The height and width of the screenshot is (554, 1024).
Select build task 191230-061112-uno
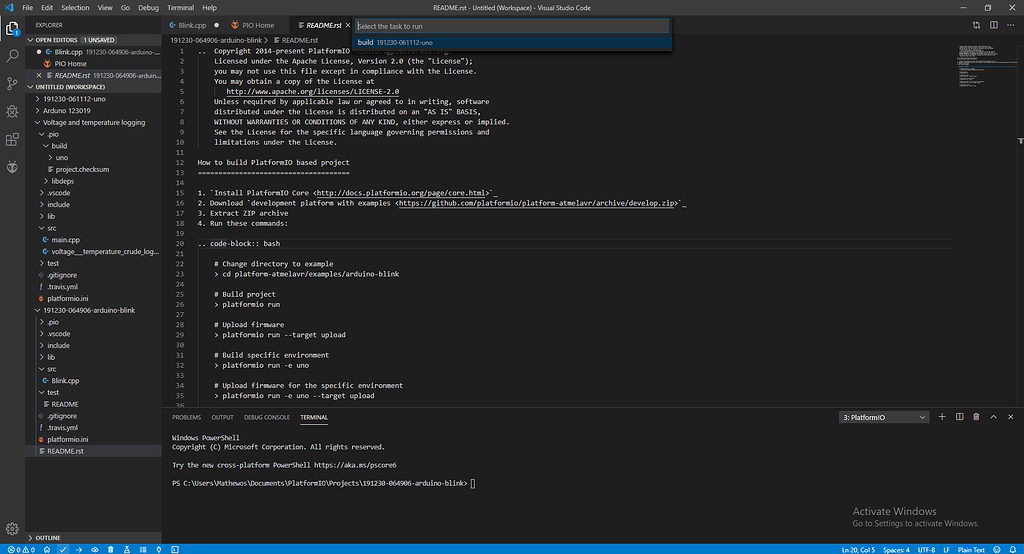coord(512,42)
